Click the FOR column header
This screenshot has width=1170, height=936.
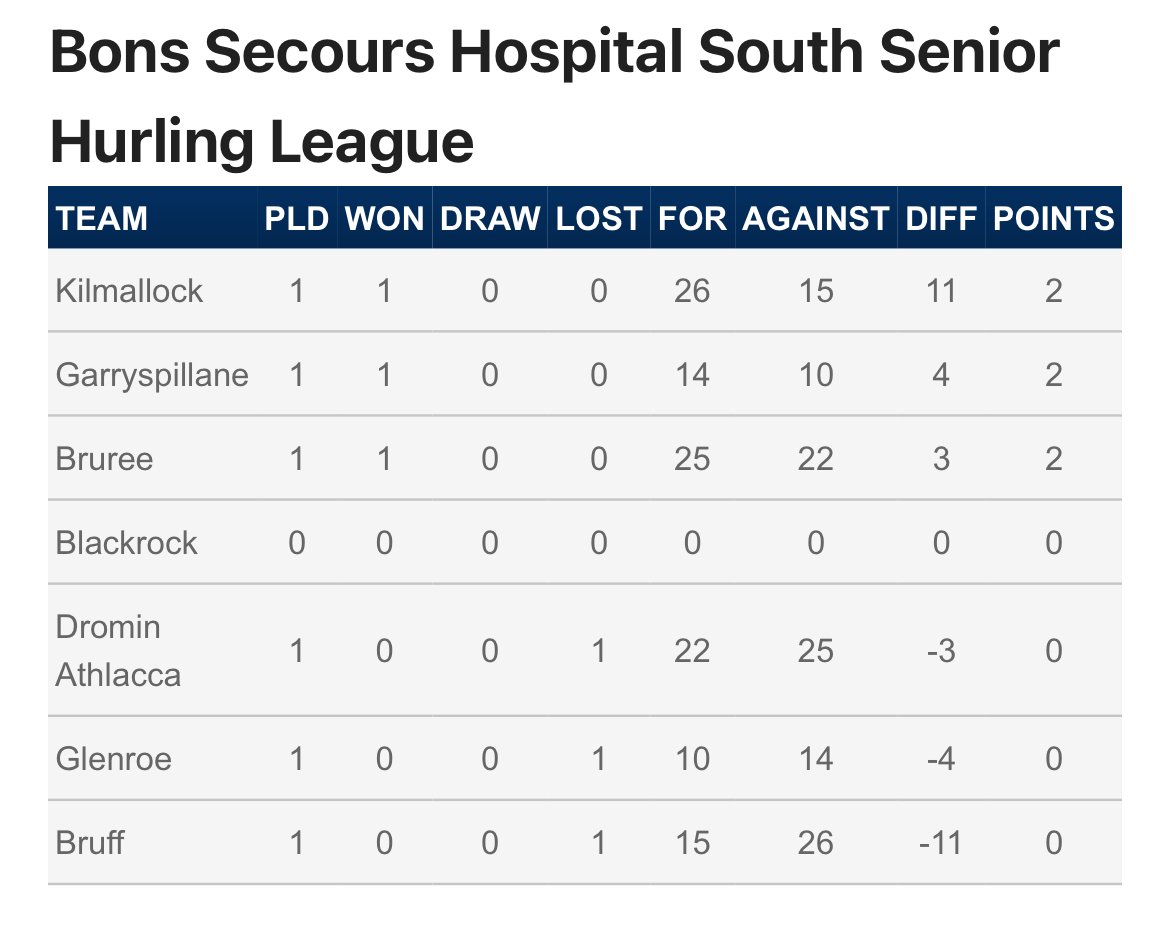tap(692, 219)
